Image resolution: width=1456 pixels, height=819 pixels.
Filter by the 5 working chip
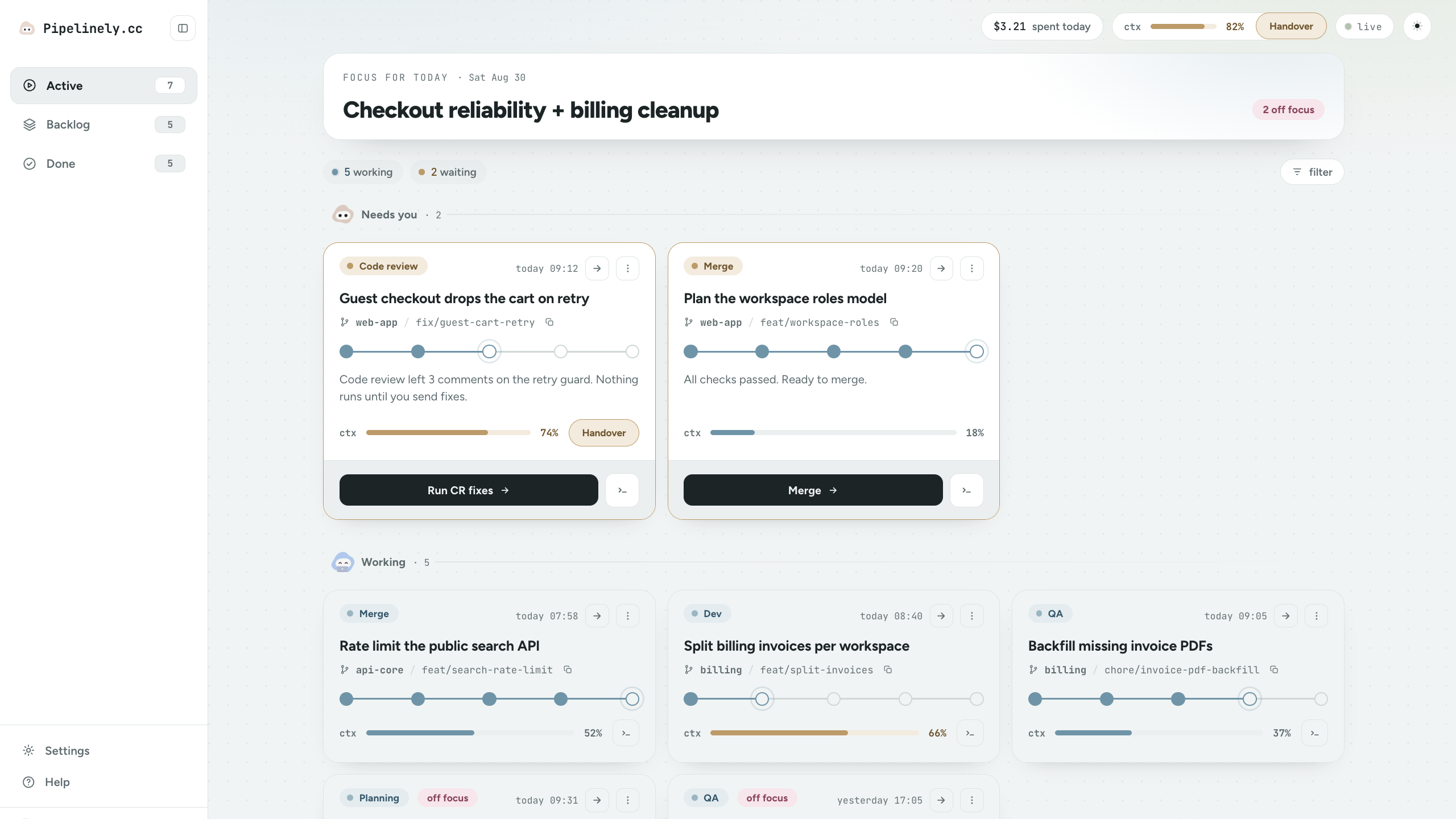click(362, 172)
